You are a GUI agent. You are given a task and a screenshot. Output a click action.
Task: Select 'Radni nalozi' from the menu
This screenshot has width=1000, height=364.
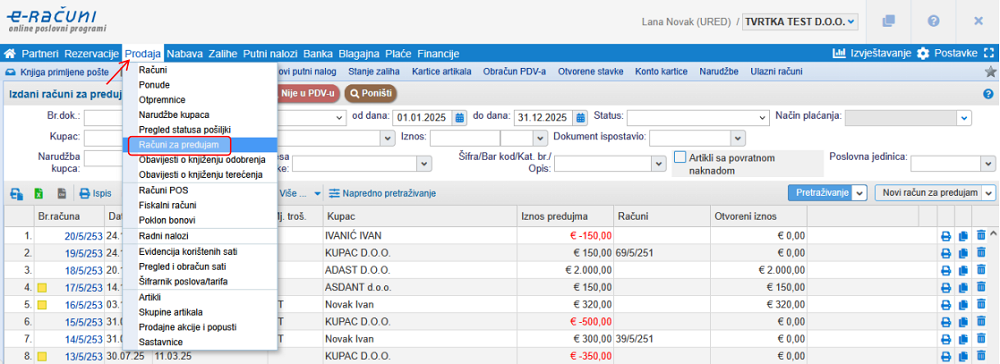[x=163, y=237]
